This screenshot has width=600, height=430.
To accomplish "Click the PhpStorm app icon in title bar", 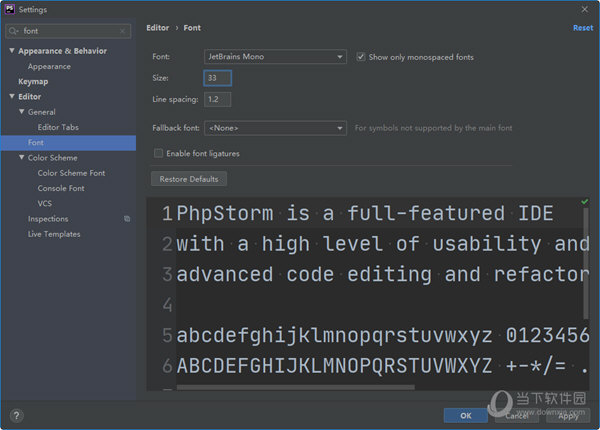I will (x=10, y=9).
